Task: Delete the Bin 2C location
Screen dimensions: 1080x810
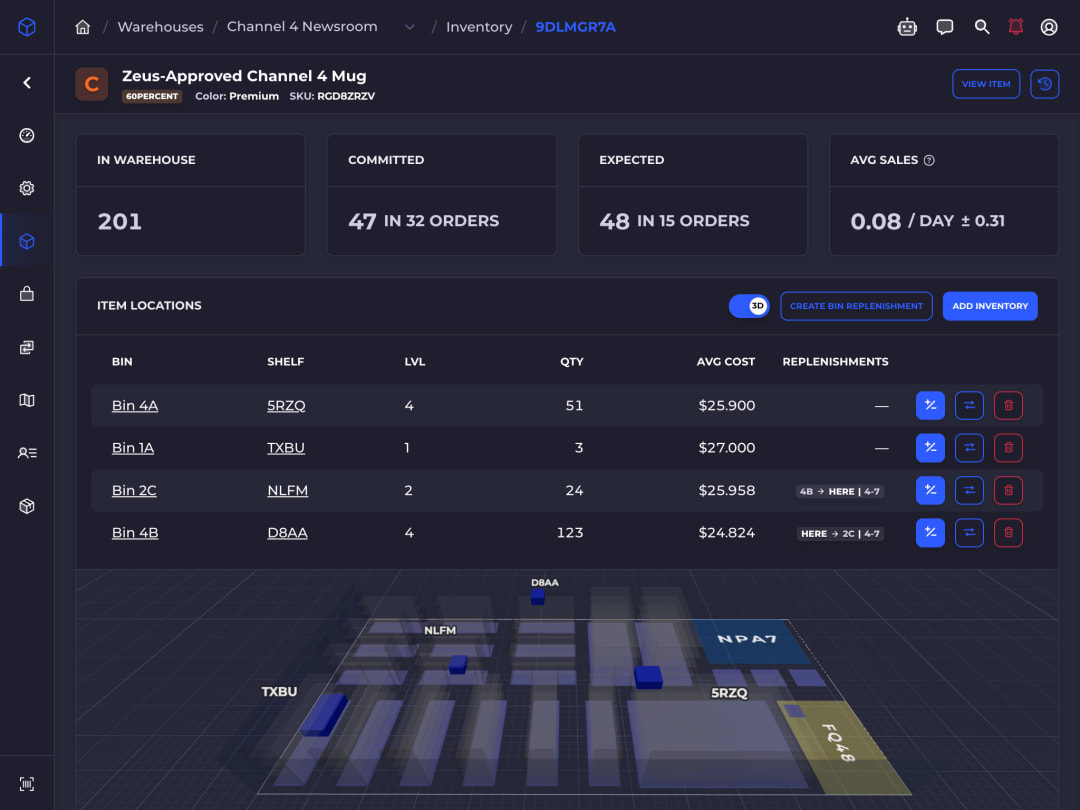Action: (x=1008, y=490)
